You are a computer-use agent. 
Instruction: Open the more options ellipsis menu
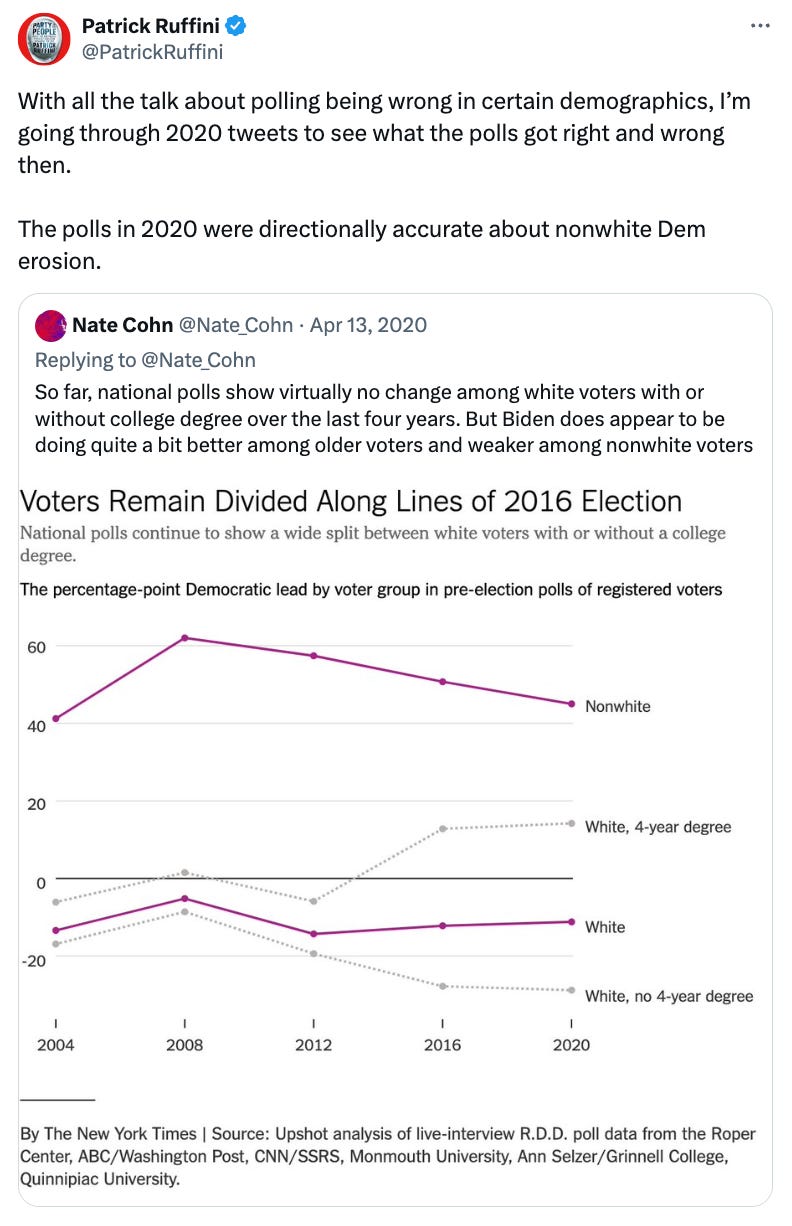(760, 27)
